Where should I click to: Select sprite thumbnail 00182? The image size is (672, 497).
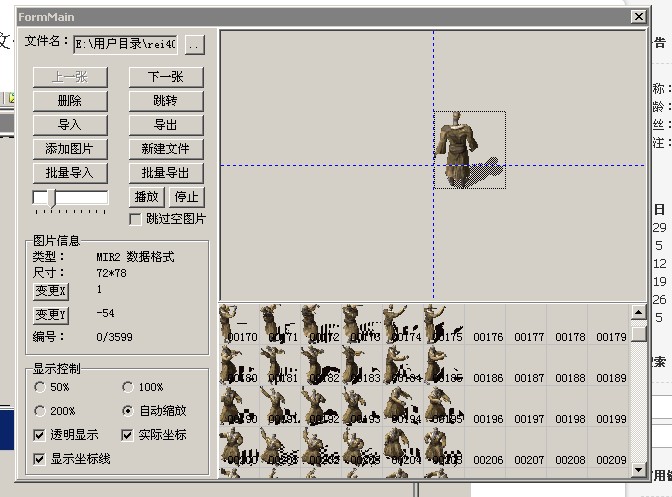(x=321, y=365)
